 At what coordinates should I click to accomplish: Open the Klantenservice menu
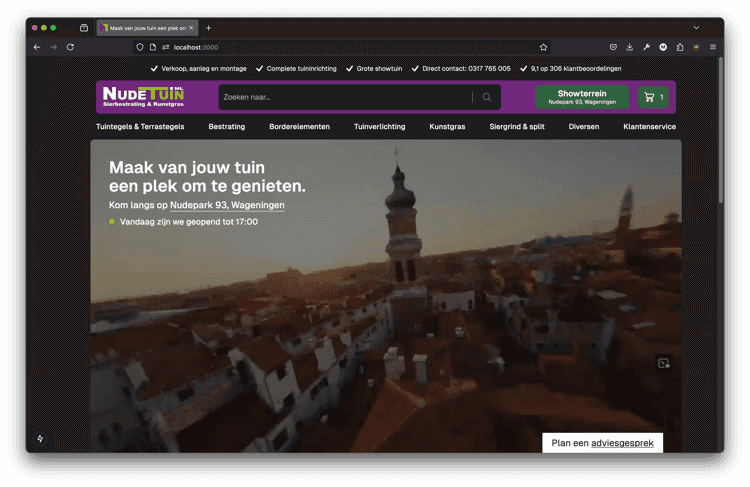[649, 127]
